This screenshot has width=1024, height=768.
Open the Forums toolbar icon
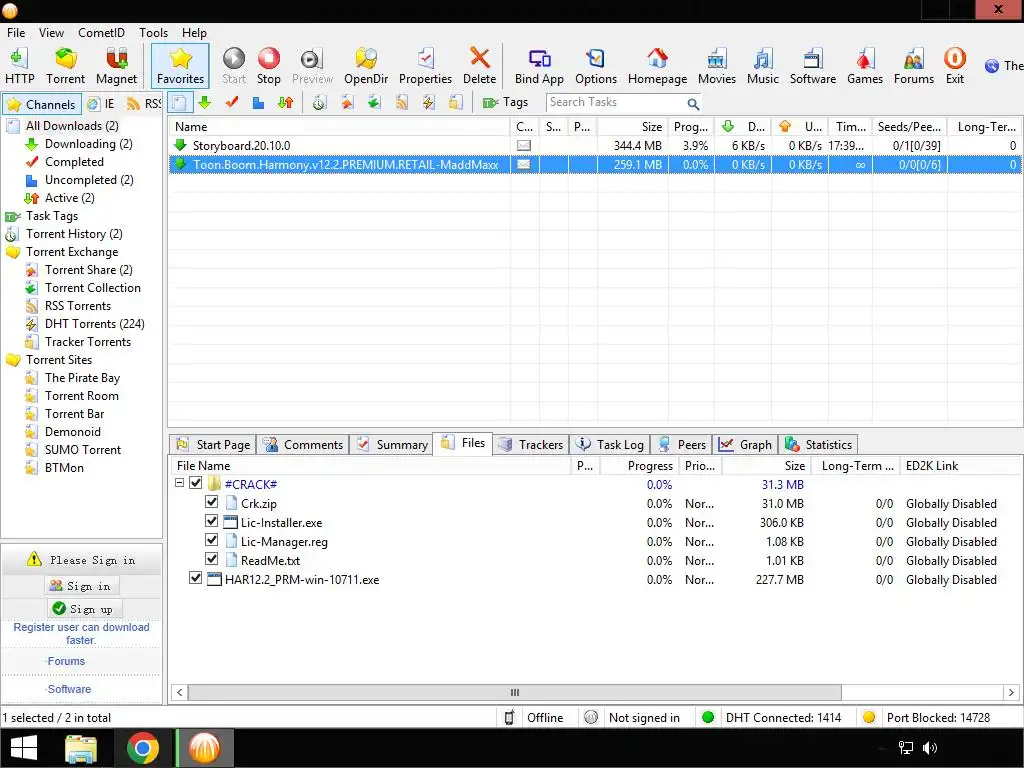click(914, 66)
